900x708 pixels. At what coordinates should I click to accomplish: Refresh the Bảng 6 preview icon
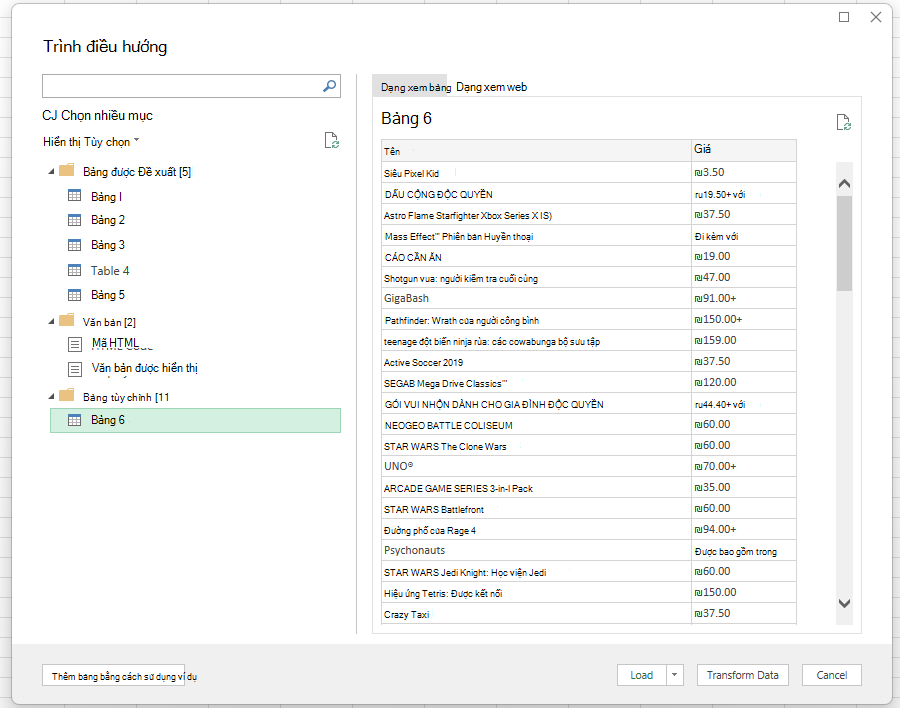click(843, 122)
